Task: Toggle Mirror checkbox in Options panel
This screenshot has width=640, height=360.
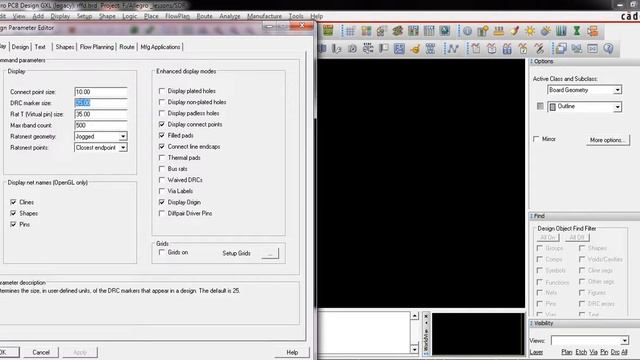Action: (x=536, y=139)
